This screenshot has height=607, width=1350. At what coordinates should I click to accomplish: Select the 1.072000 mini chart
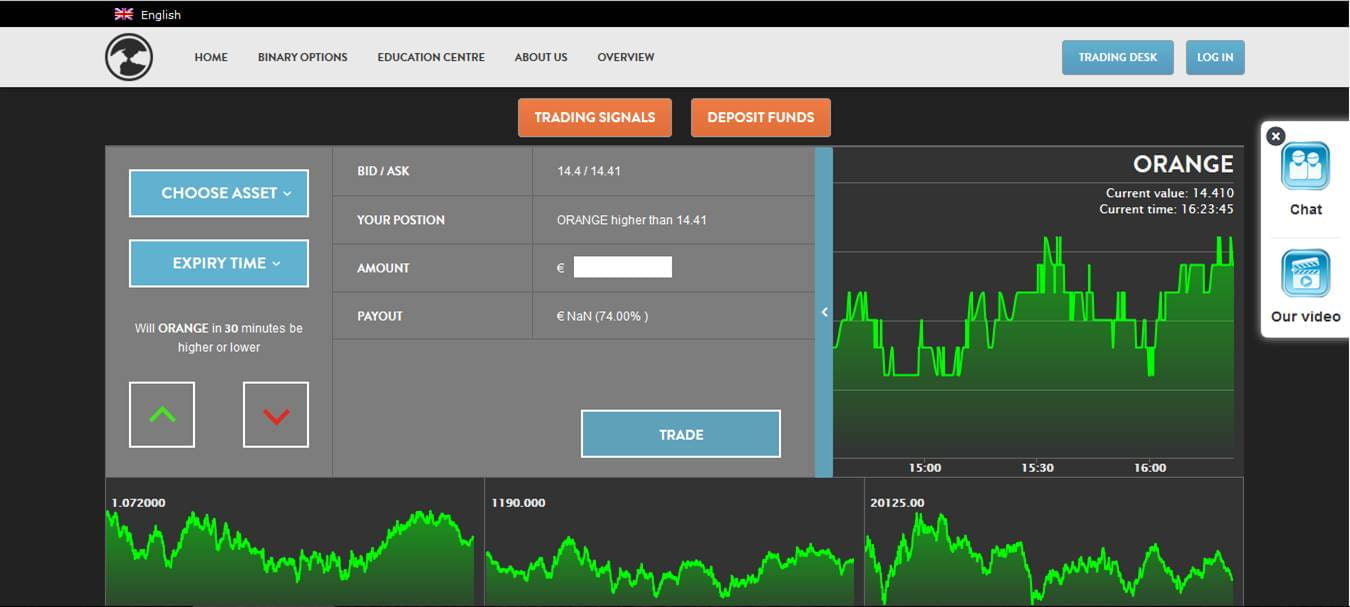tap(294, 541)
